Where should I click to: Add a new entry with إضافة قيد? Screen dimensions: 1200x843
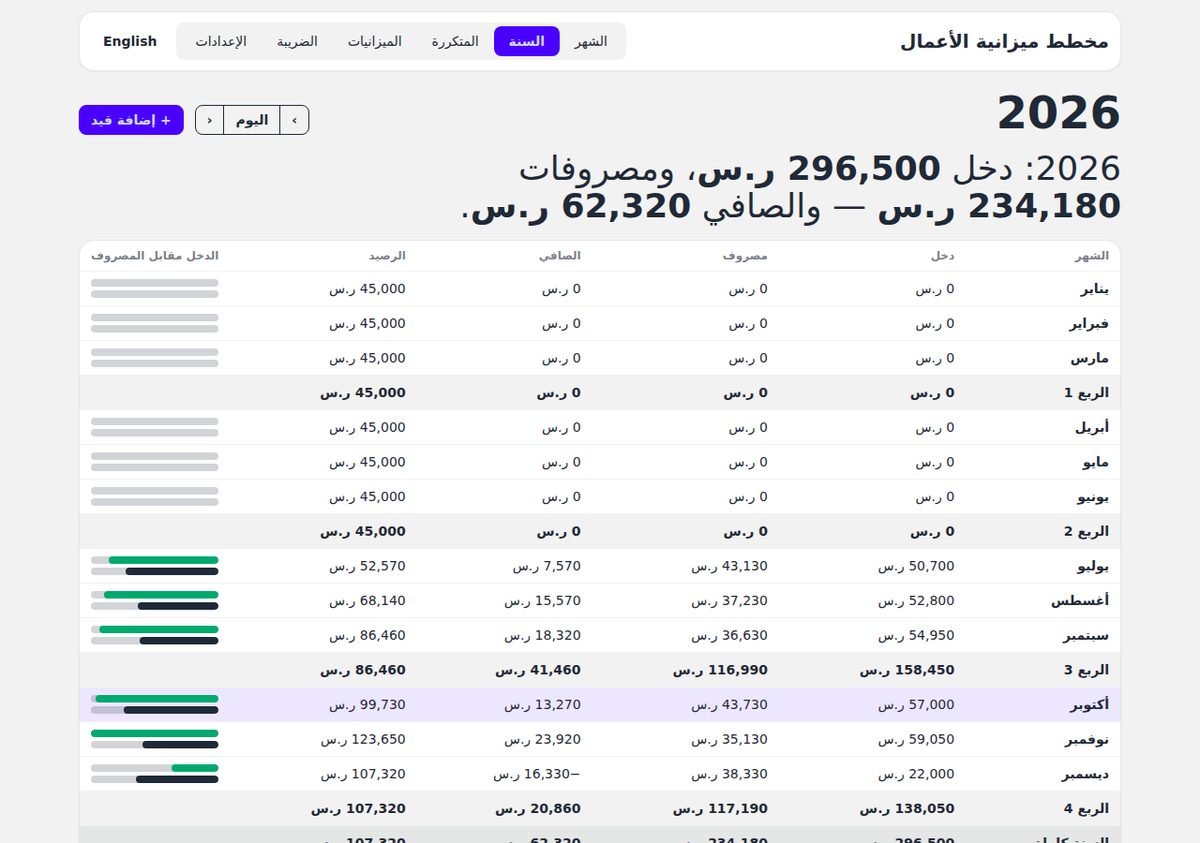point(131,120)
